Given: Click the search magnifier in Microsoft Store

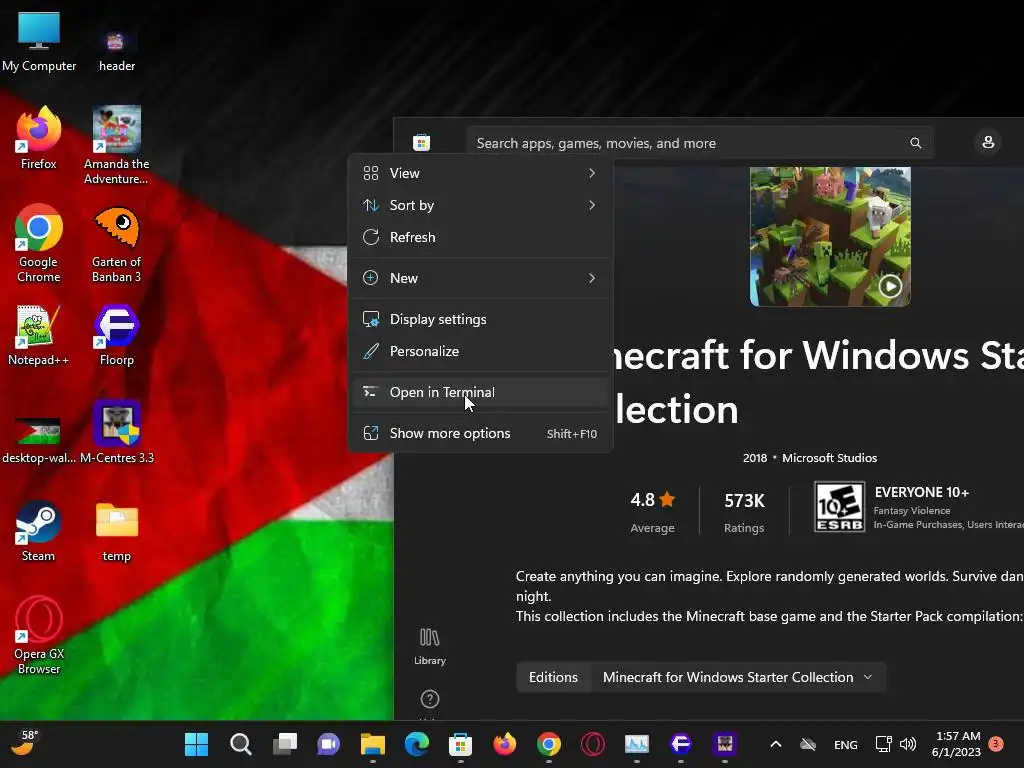Looking at the screenshot, I should (916, 143).
